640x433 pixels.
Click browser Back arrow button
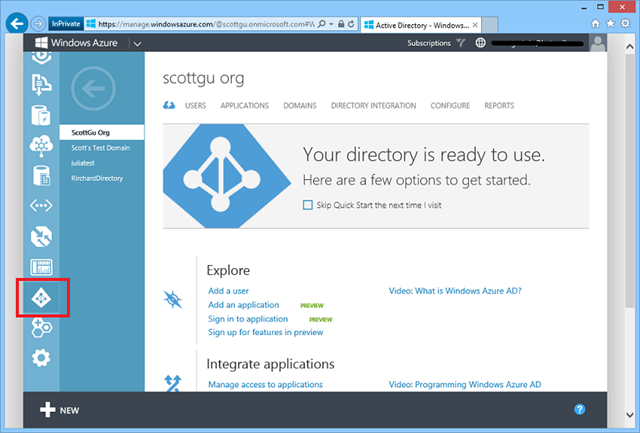17,24
